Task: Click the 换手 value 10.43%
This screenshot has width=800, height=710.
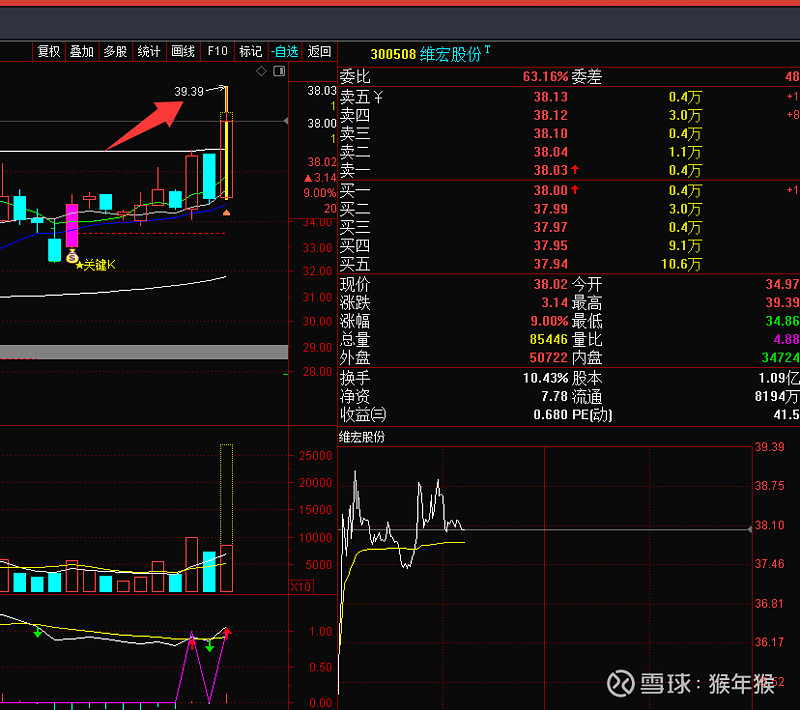Action: coord(545,378)
